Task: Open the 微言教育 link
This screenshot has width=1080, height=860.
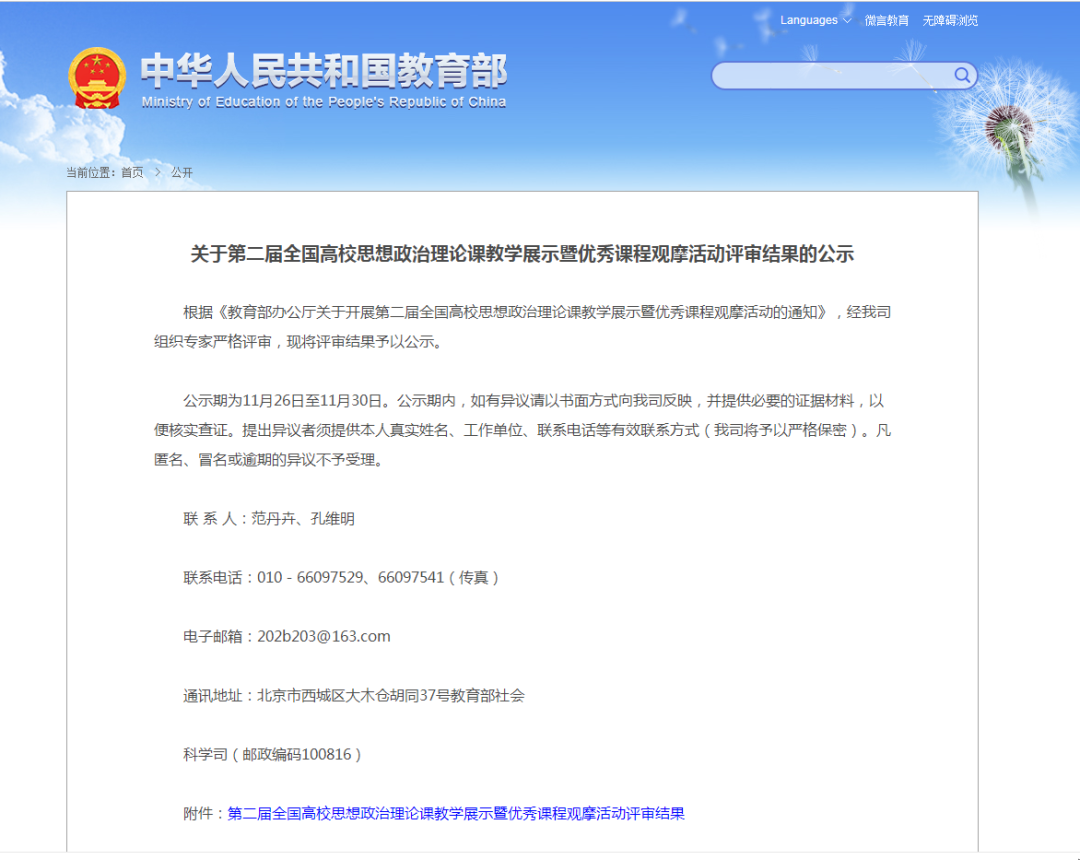Action: click(887, 20)
